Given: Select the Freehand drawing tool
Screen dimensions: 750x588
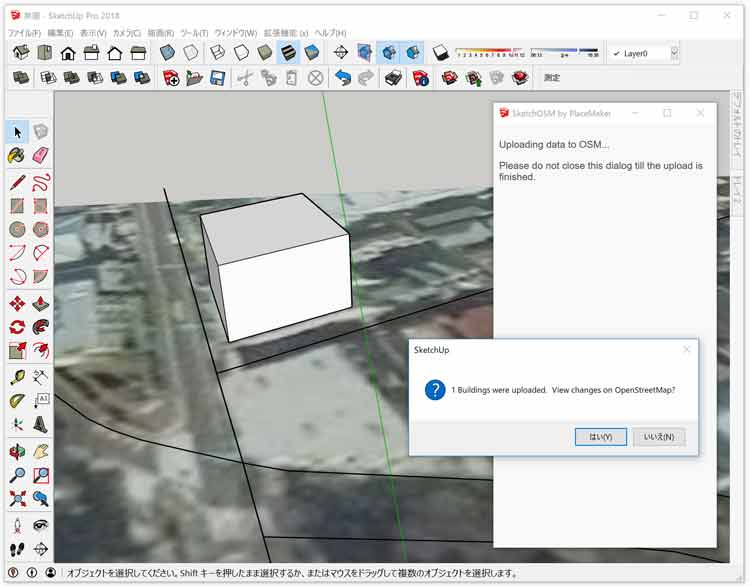Looking at the screenshot, I should [41, 182].
